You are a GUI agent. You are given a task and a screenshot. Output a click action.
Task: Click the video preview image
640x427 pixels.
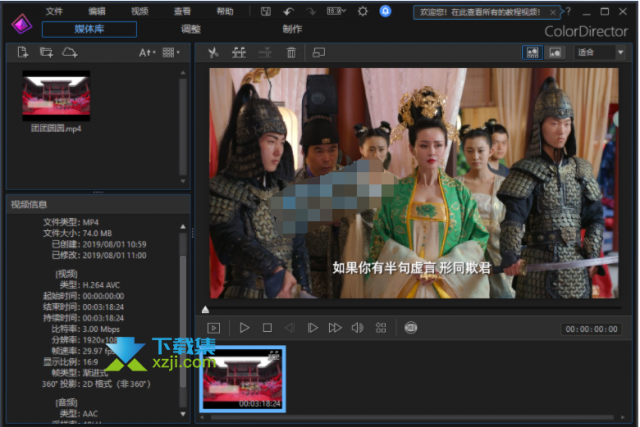[414, 183]
